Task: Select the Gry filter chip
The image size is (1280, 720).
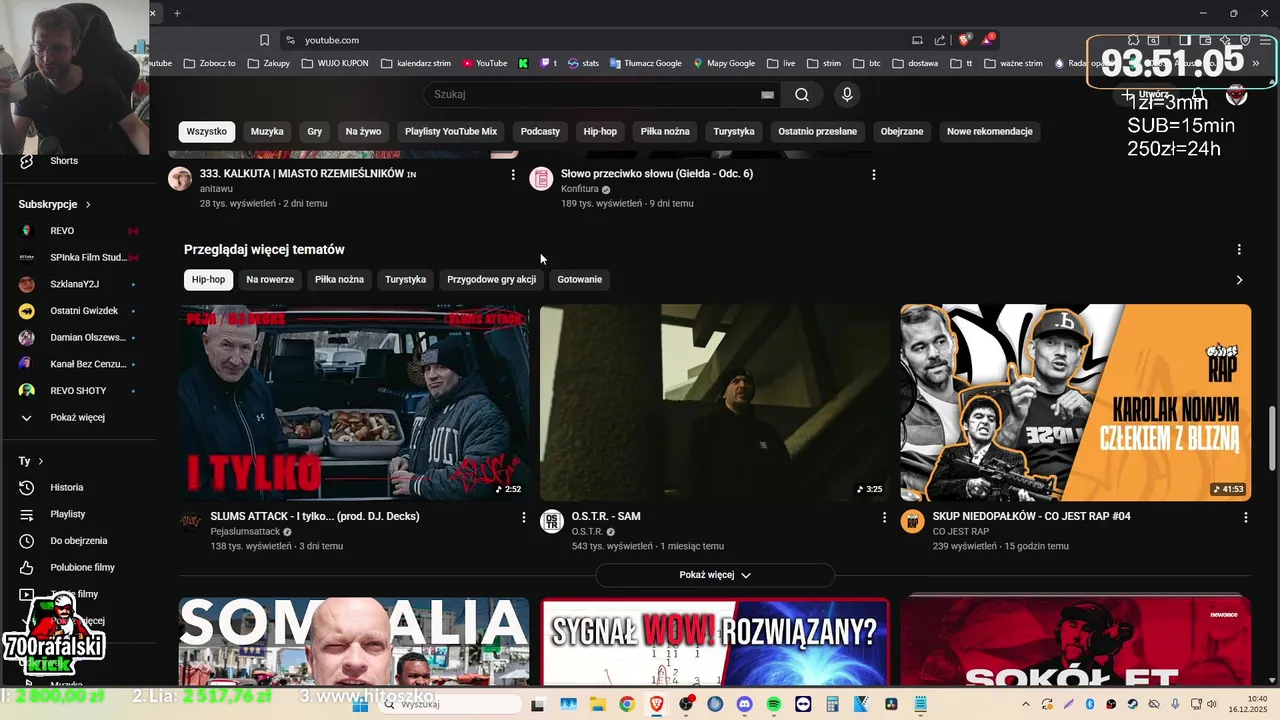Action: (315, 131)
